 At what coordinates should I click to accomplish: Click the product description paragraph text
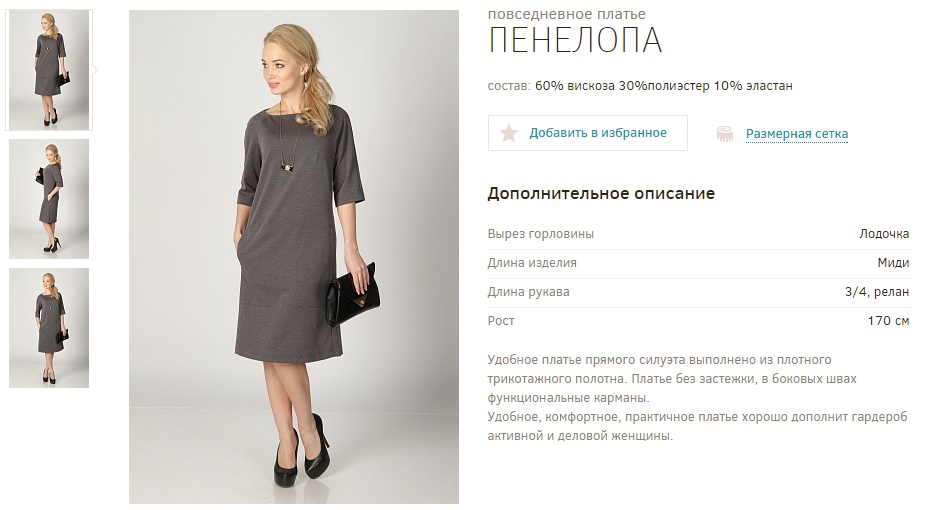point(697,398)
